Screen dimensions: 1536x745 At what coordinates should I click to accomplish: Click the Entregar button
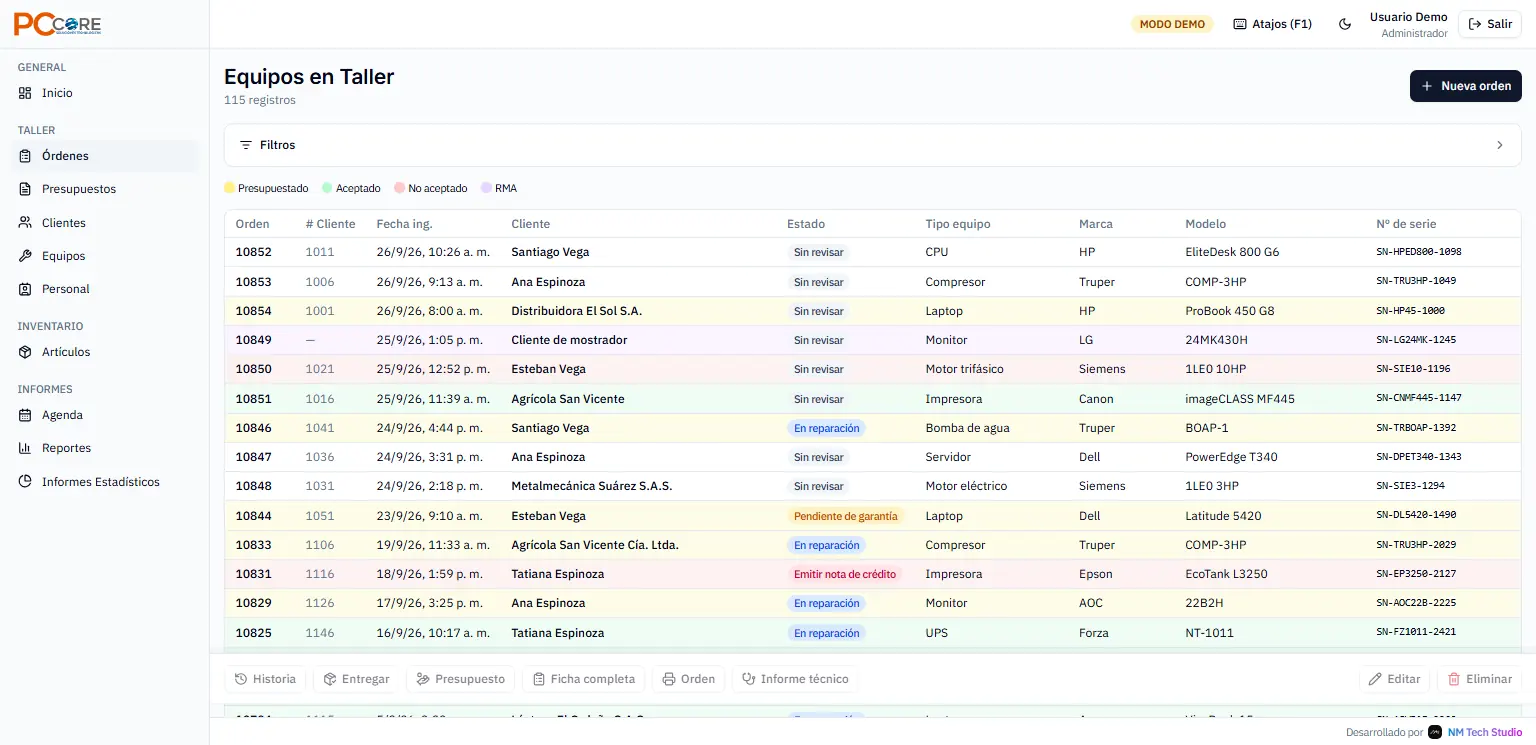356,679
